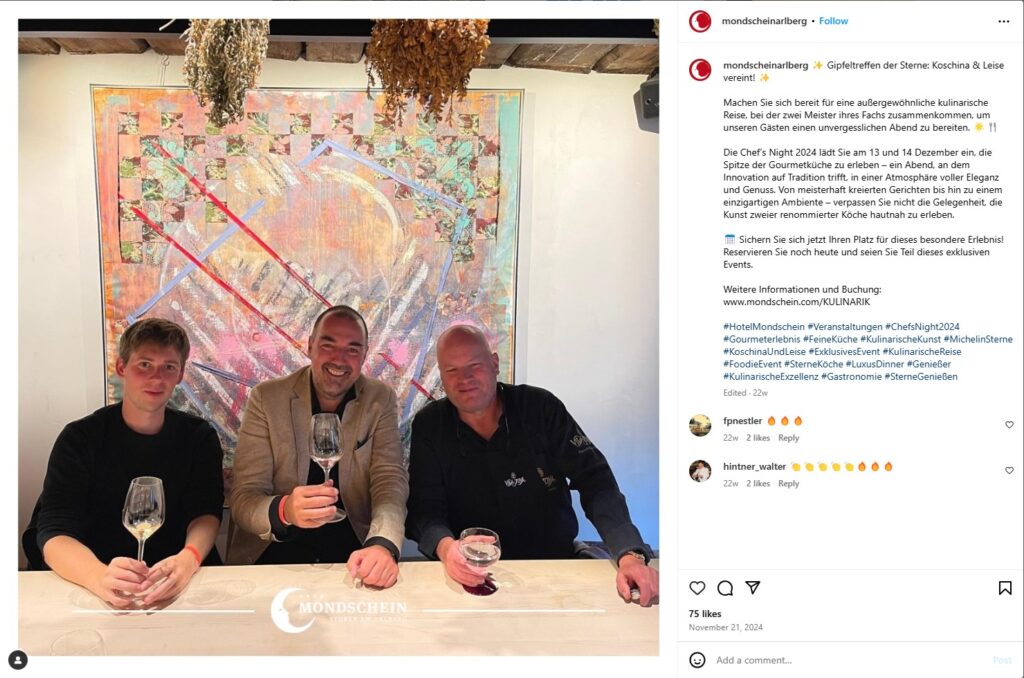Like fpnestler's comment heart
Screen dimensions: 1024x678
1009,425
